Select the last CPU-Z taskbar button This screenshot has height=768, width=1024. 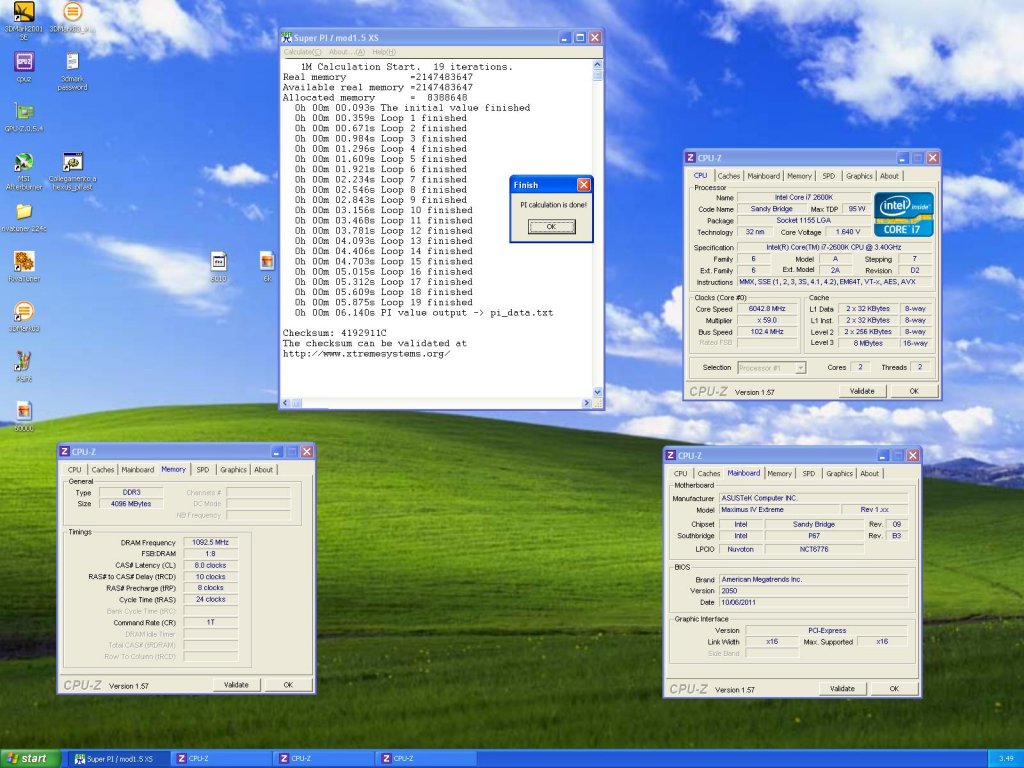[x=426, y=759]
